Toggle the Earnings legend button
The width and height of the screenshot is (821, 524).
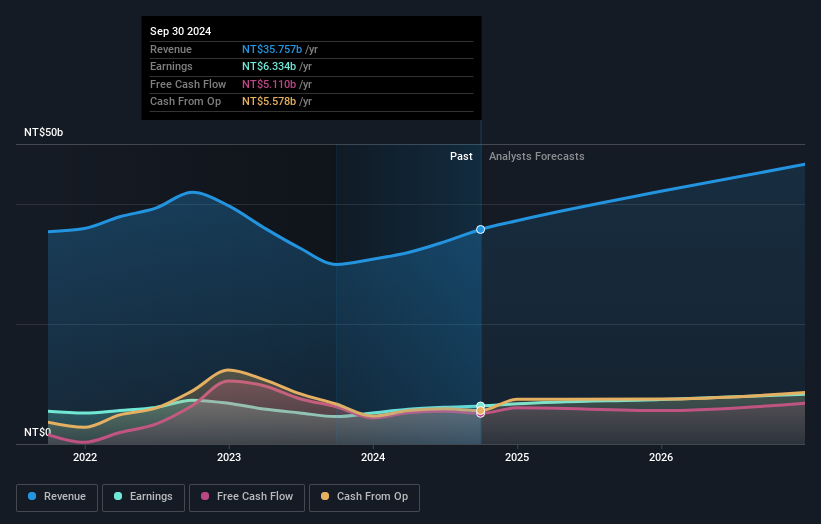pos(143,497)
